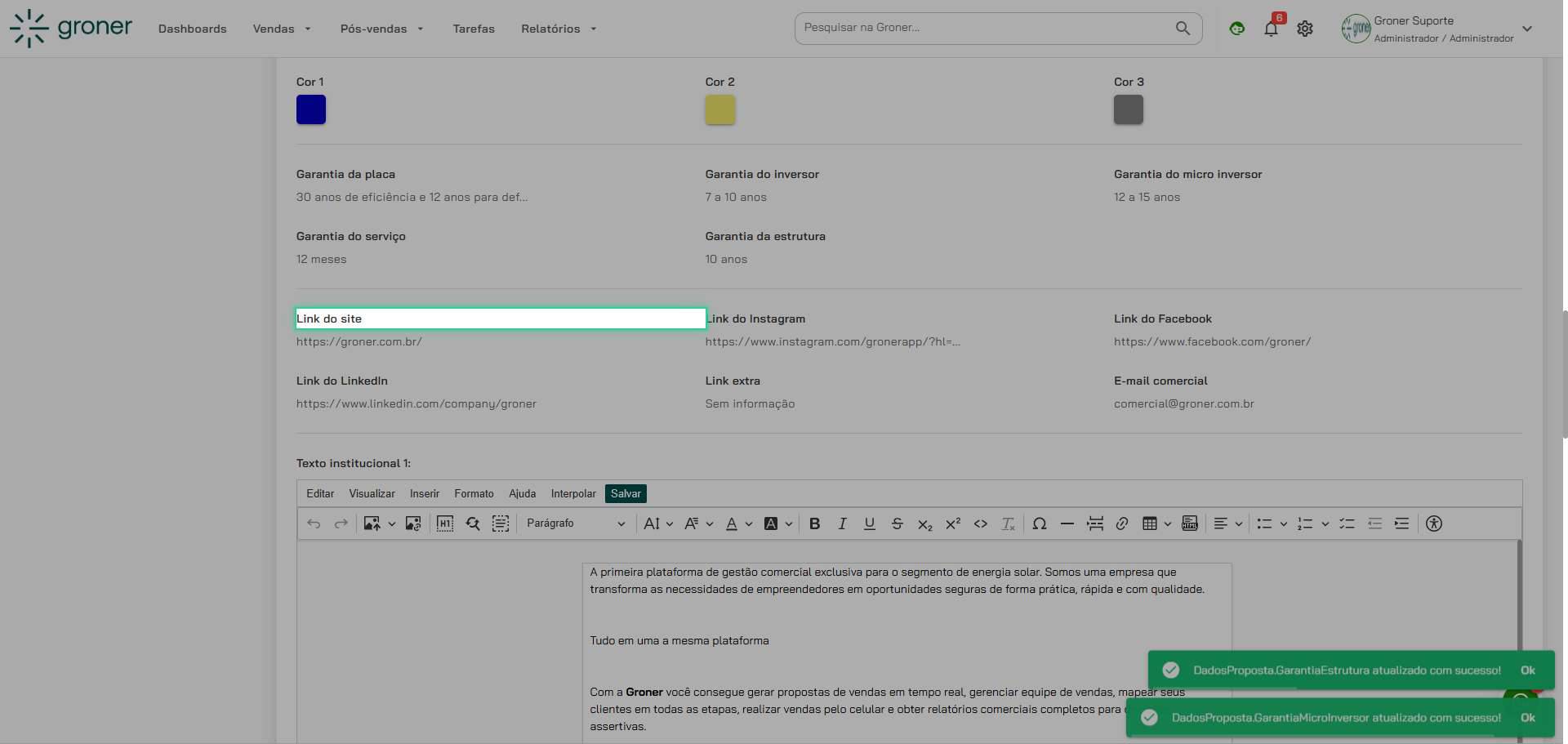Insert a page break
Screen dimensions: 1568x744
click(1095, 523)
